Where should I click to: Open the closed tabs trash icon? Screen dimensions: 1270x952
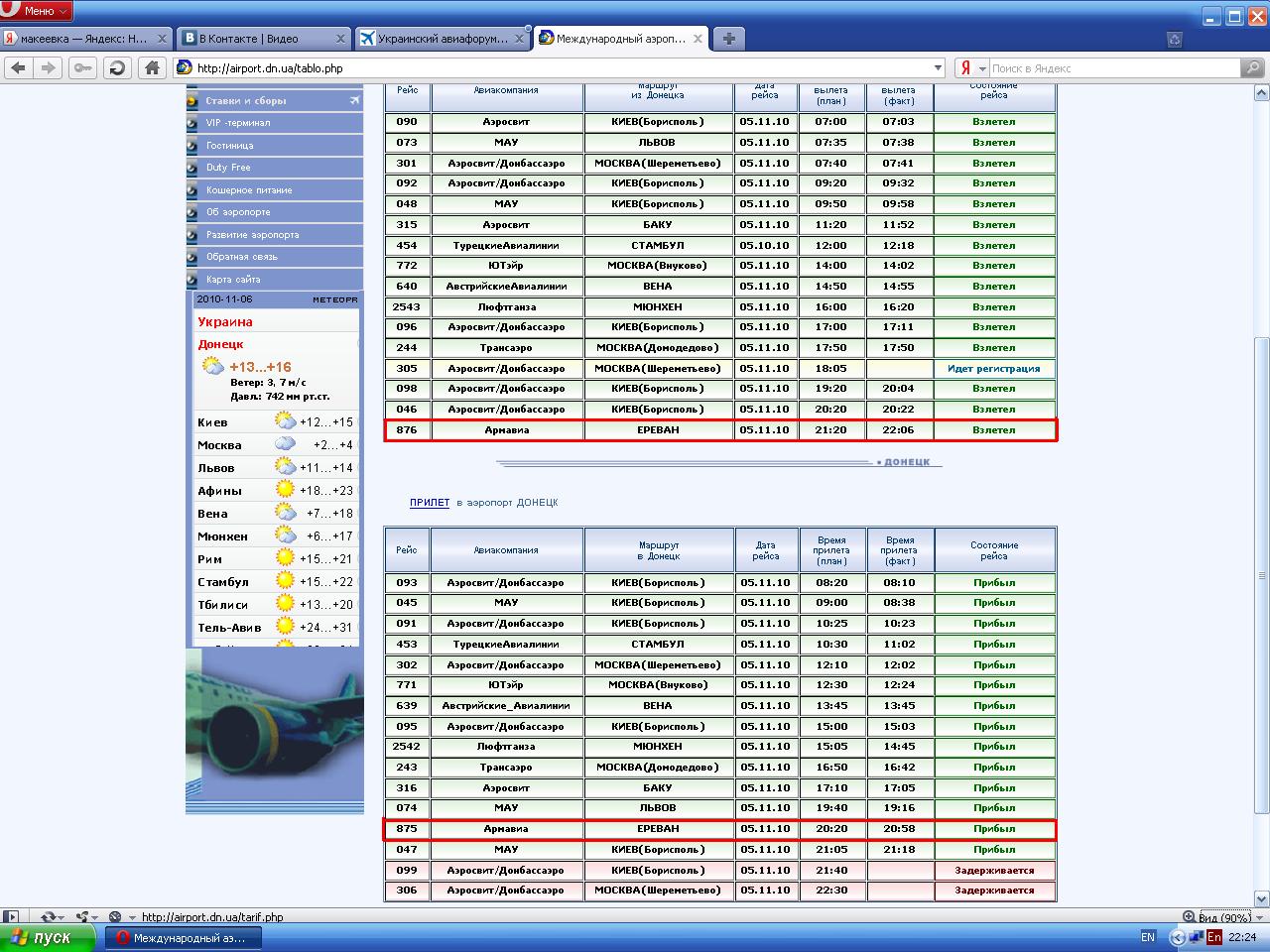coord(1175,39)
